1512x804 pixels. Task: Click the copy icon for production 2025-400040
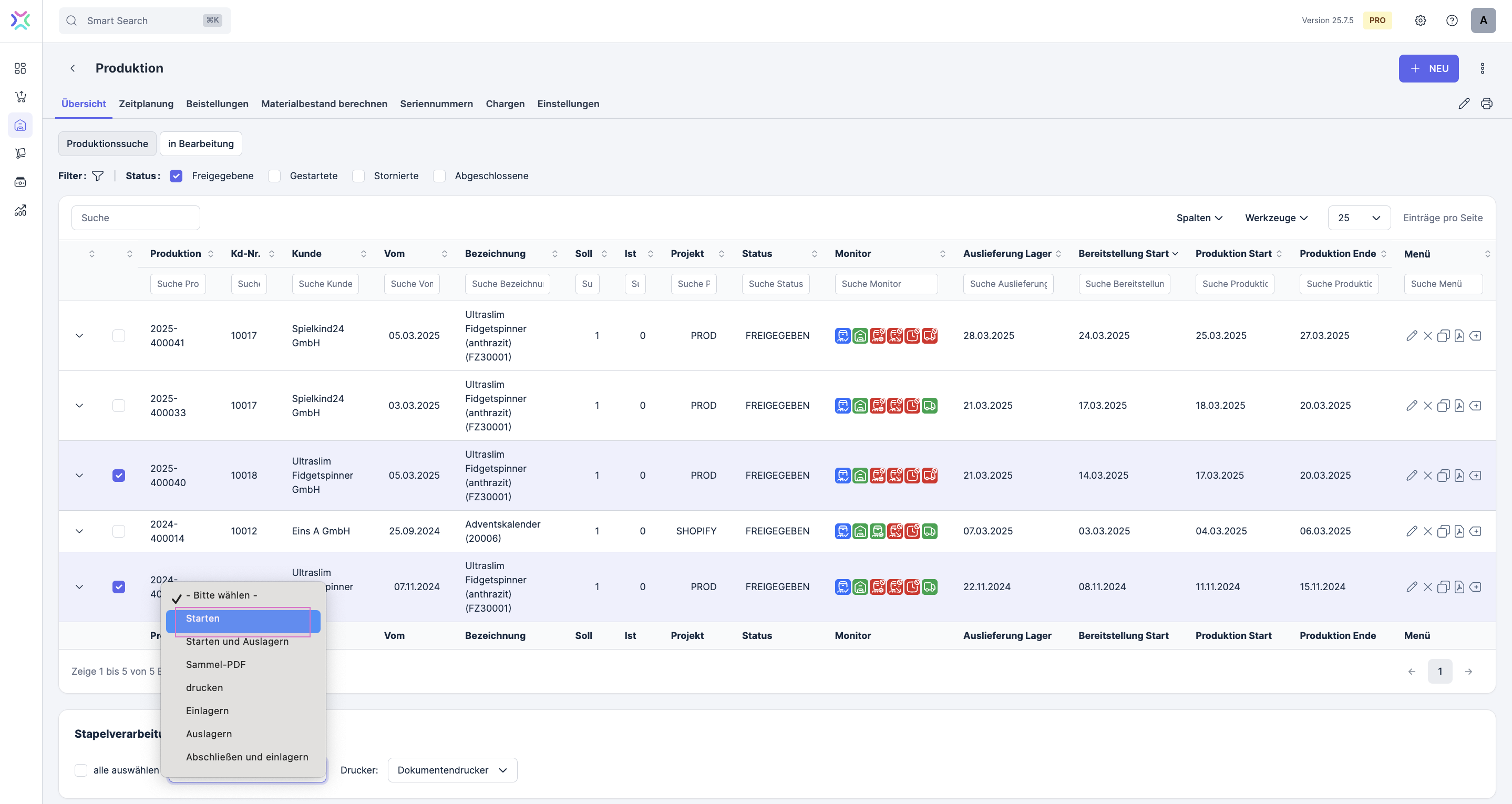[1443, 476]
